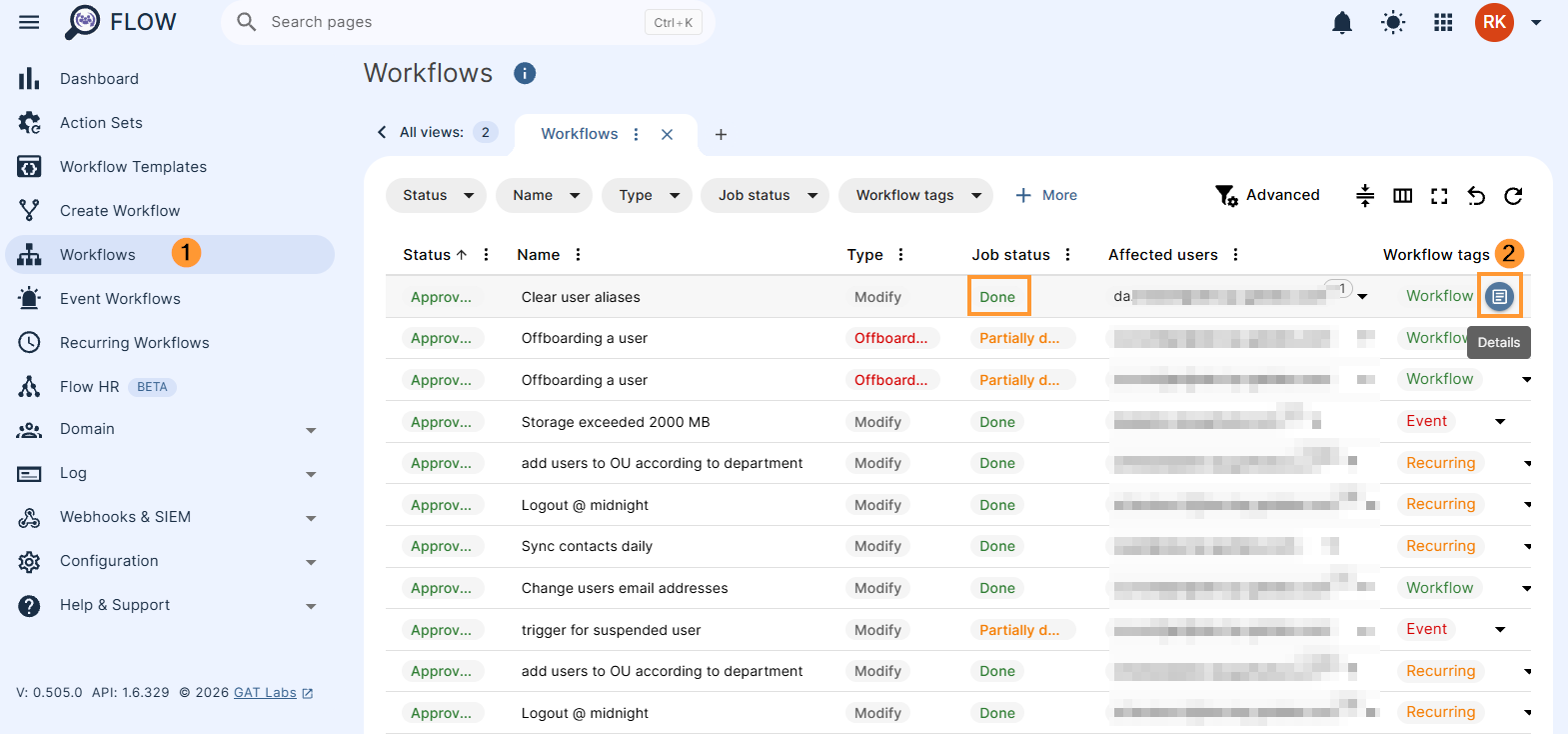
Task: Open Event Workflows in sidebar
Action: tap(170, 299)
